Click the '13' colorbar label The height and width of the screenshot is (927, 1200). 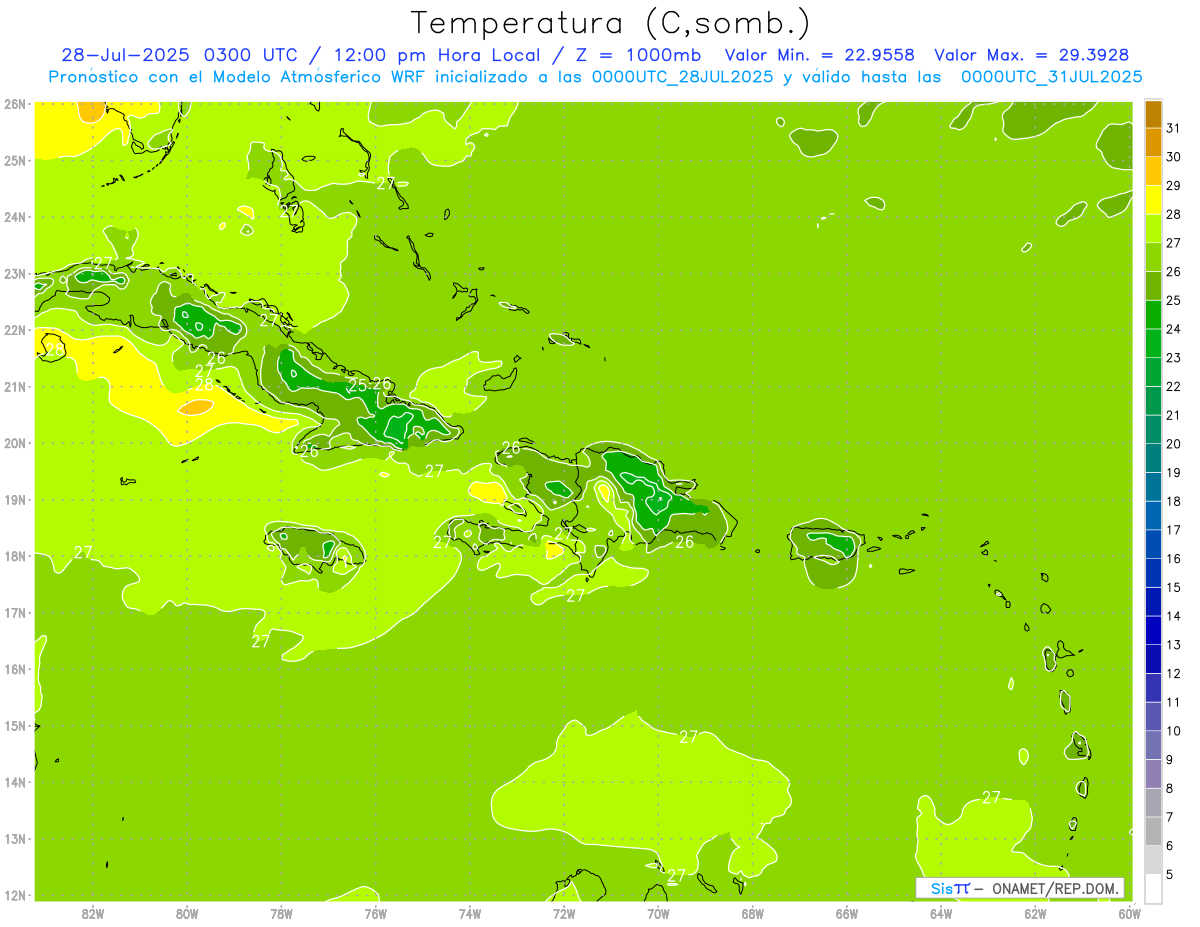(x=1173, y=645)
